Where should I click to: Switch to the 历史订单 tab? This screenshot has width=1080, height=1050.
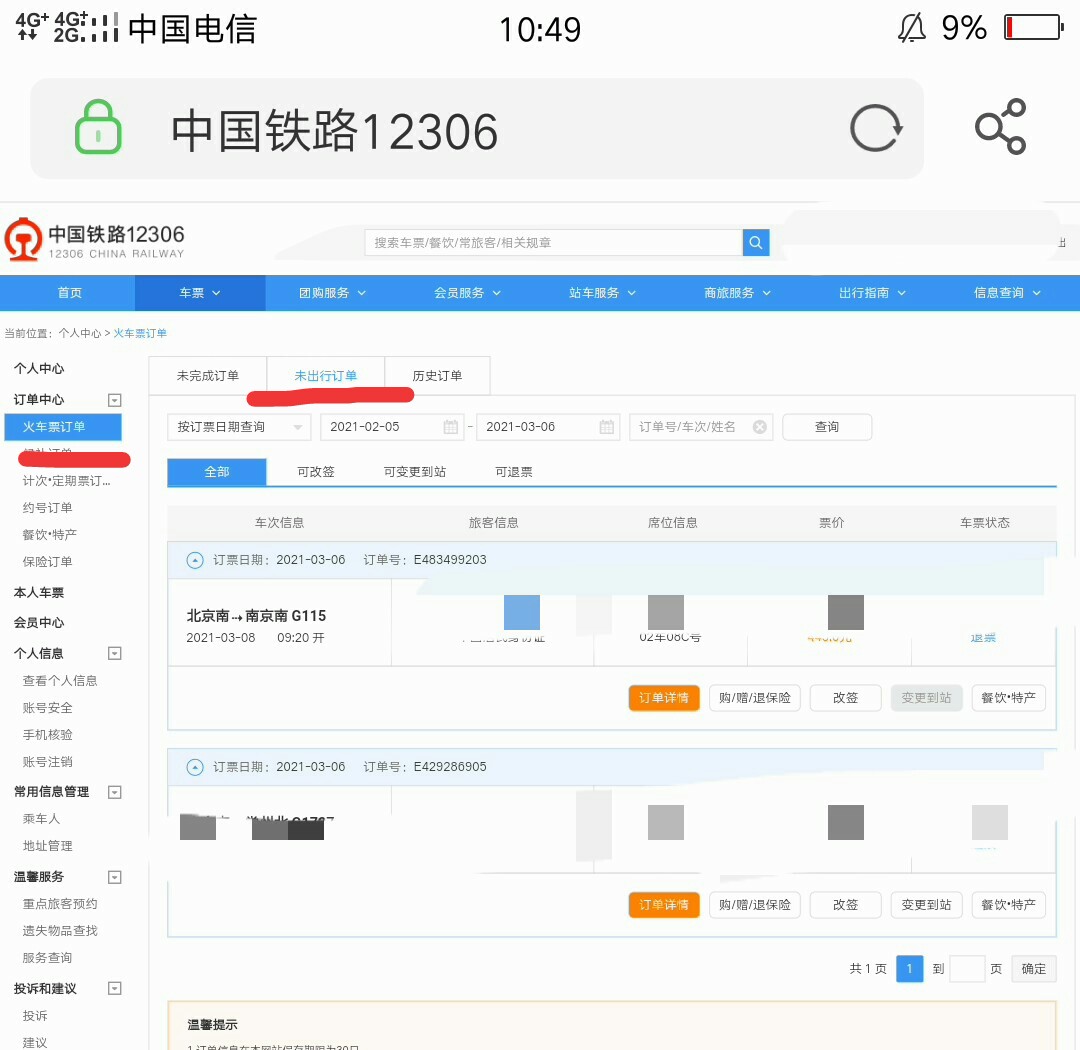[437, 375]
